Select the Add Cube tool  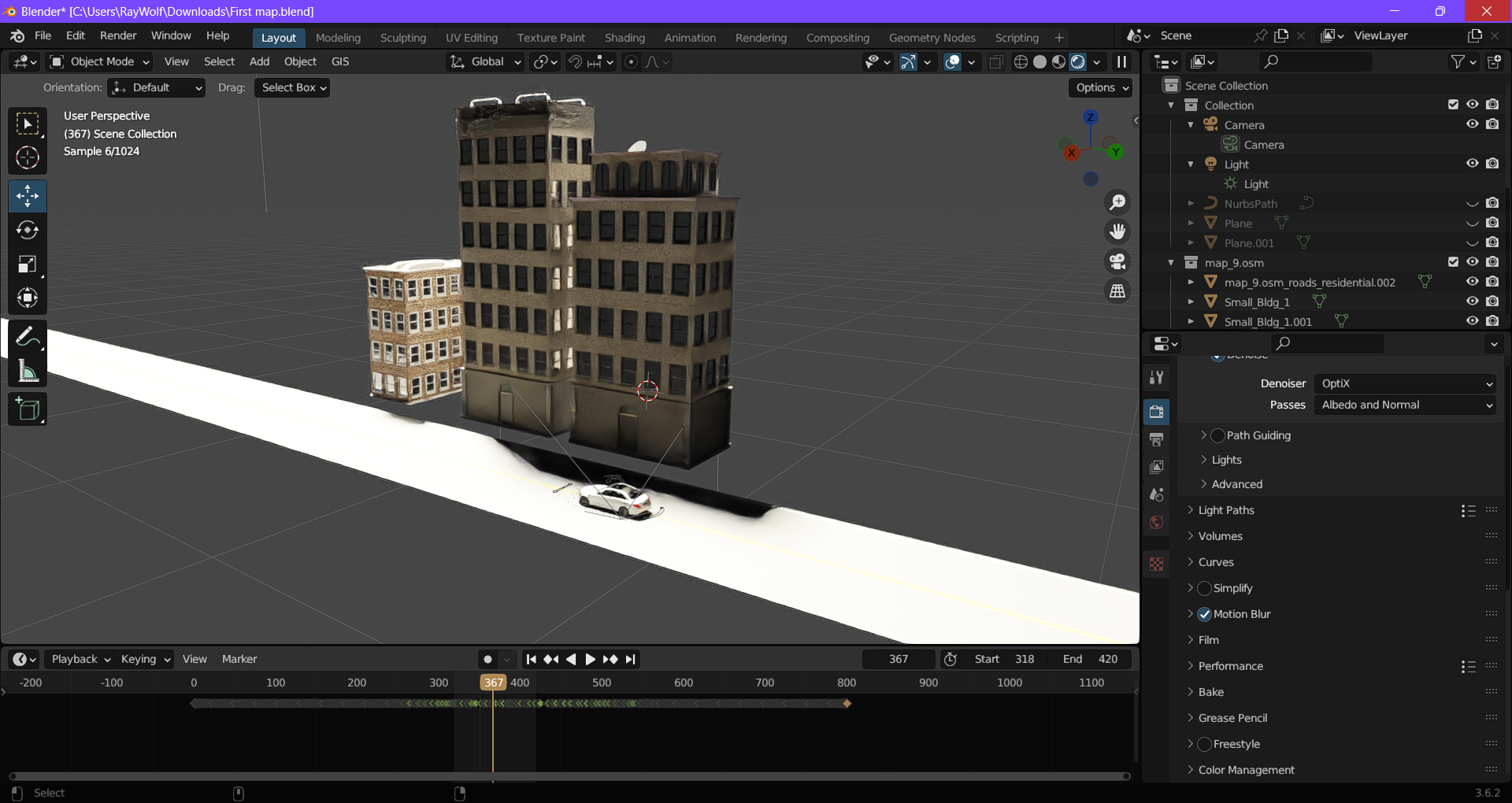click(28, 409)
